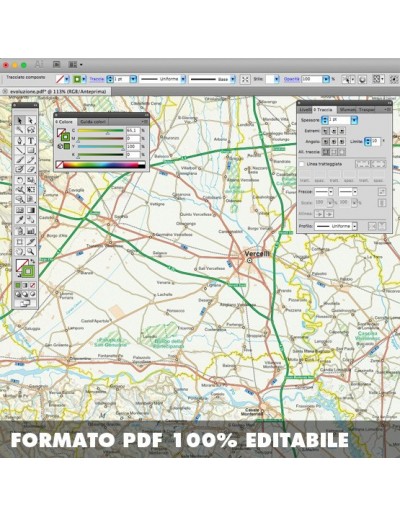Screen dimensions: 400x517
Task: Select the Column Graph tool
Action: [x=31, y=231]
